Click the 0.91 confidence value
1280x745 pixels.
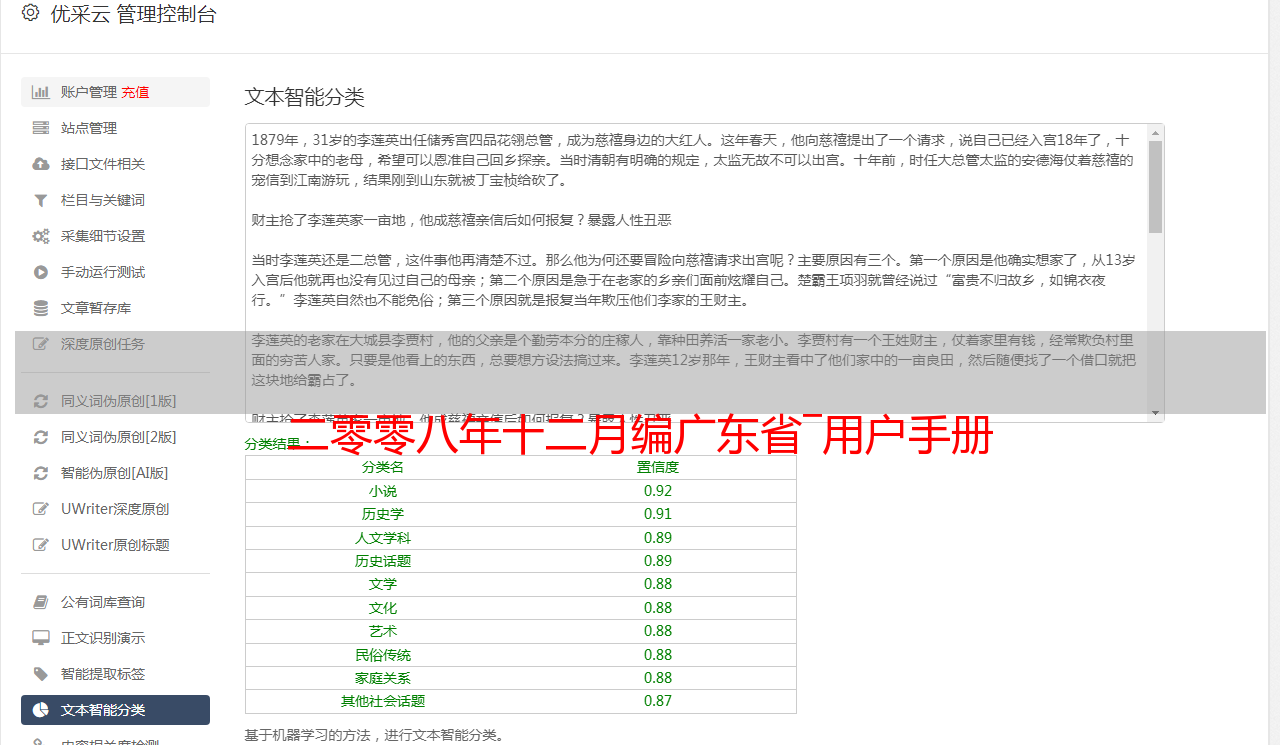(x=658, y=514)
